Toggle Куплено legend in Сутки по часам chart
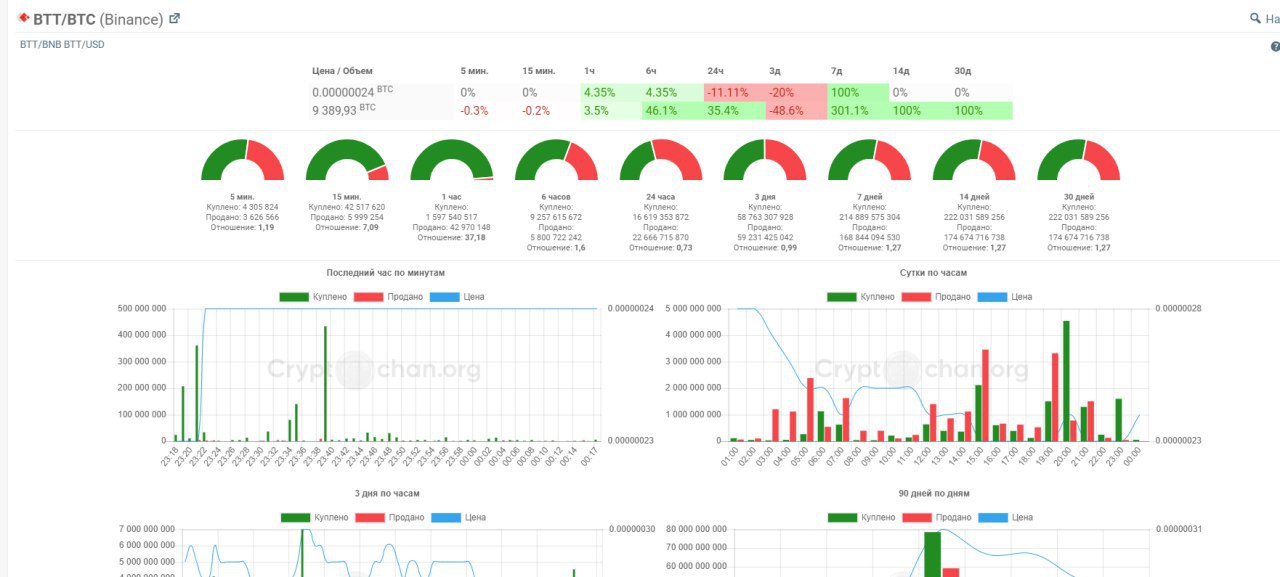 [861, 297]
